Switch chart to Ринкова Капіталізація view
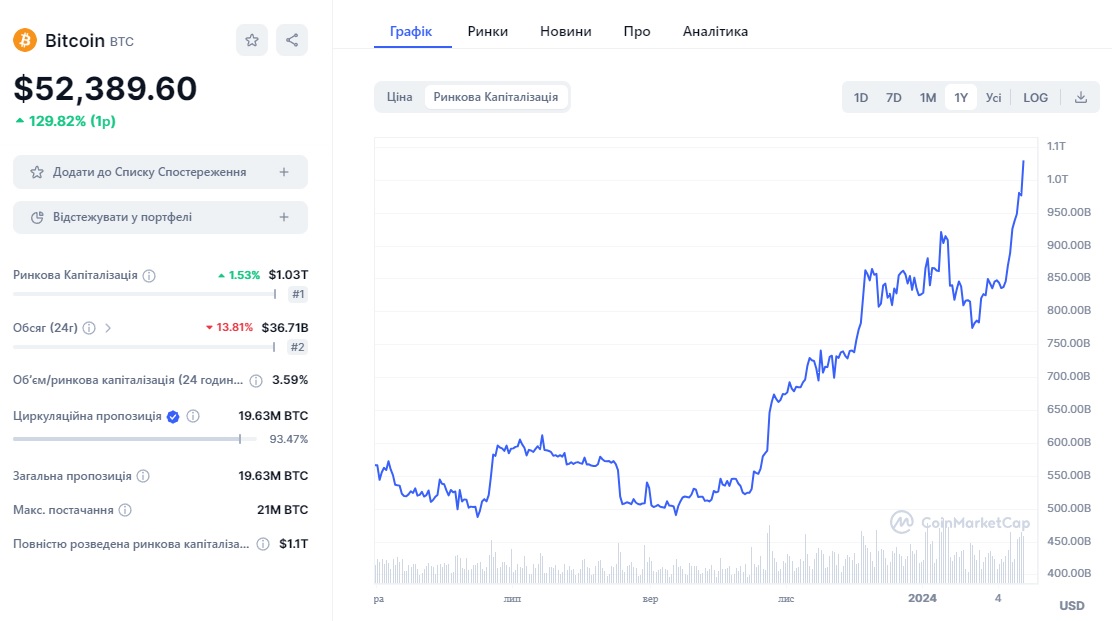The height and width of the screenshot is (621, 1112). coord(496,97)
